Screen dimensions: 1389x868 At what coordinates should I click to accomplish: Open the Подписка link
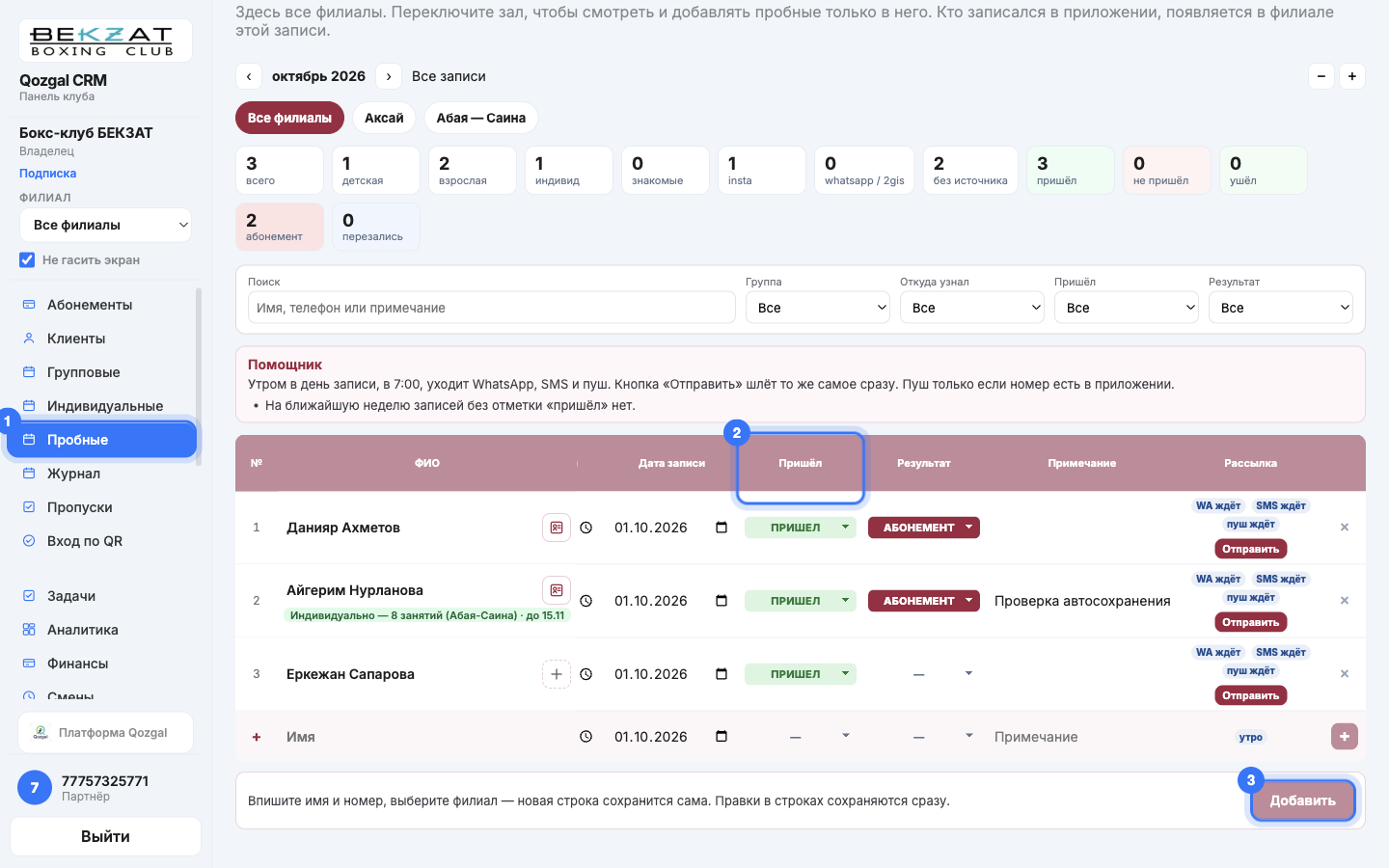tap(48, 174)
